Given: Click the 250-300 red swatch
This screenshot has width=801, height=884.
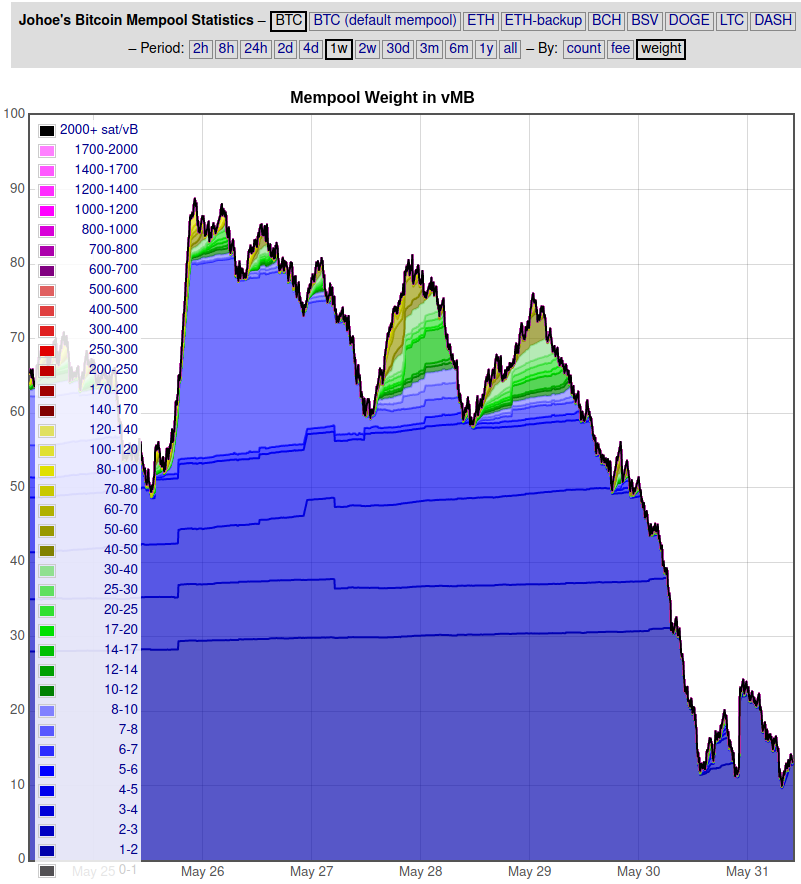Looking at the screenshot, I should (x=47, y=351).
